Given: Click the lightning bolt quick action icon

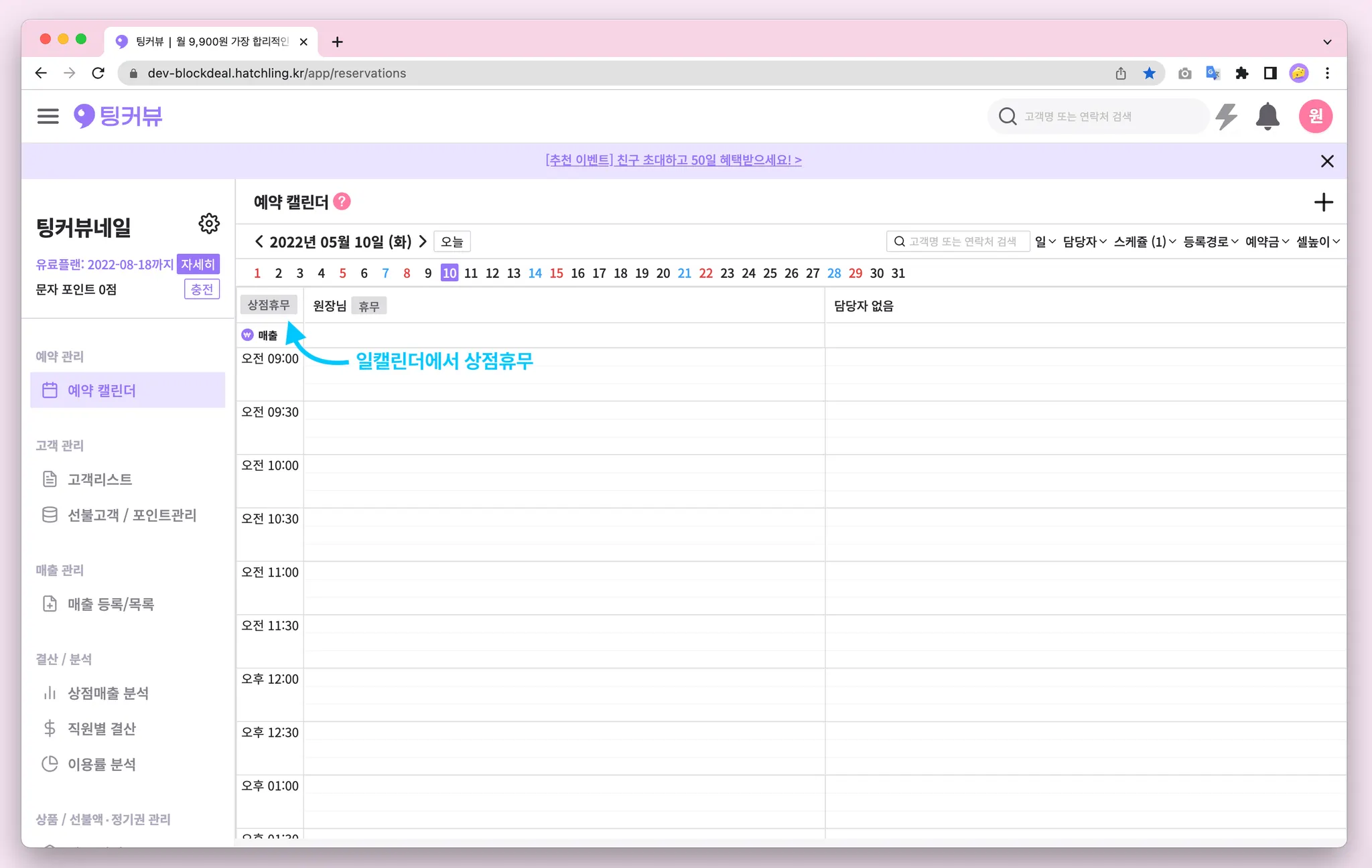Looking at the screenshot, I should pos(1226,117).
